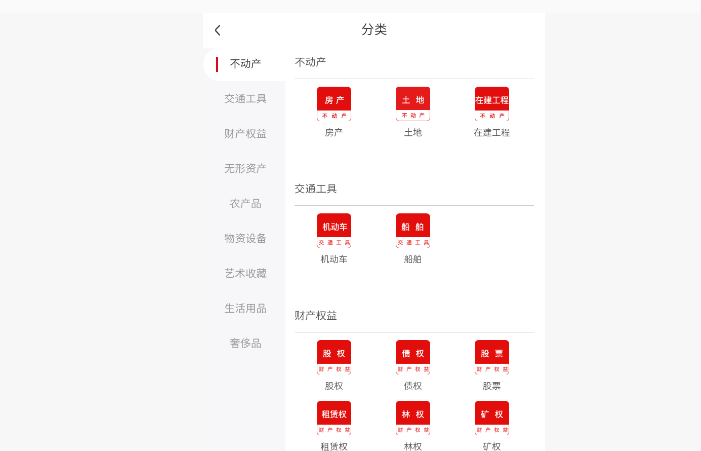This screenshot has width=701, height=451.
Task: Open the 房产 category icon
Action: (x=334, y=105)
